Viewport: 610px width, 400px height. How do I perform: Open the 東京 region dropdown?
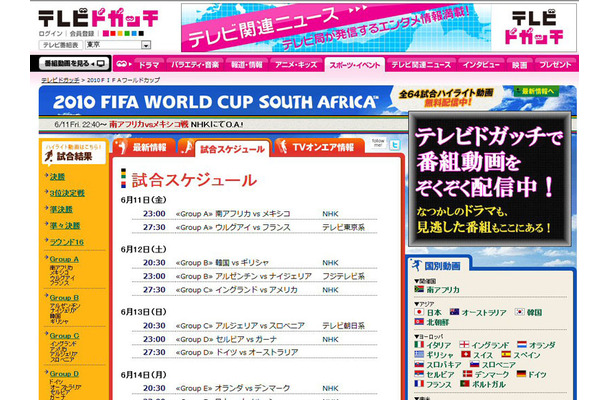146,45
